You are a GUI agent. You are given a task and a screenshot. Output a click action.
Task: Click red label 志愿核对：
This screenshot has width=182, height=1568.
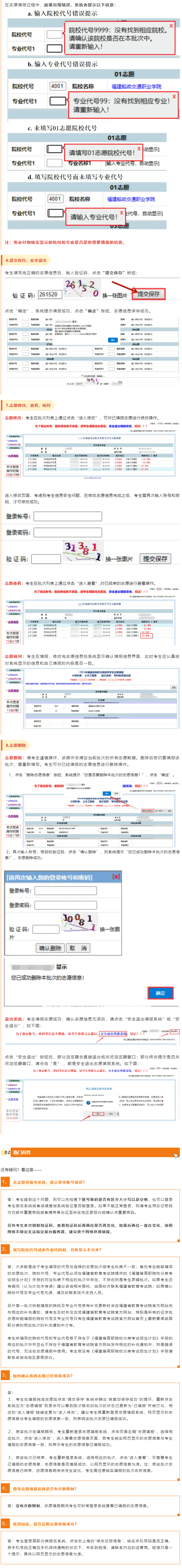(x=15, y=656)
